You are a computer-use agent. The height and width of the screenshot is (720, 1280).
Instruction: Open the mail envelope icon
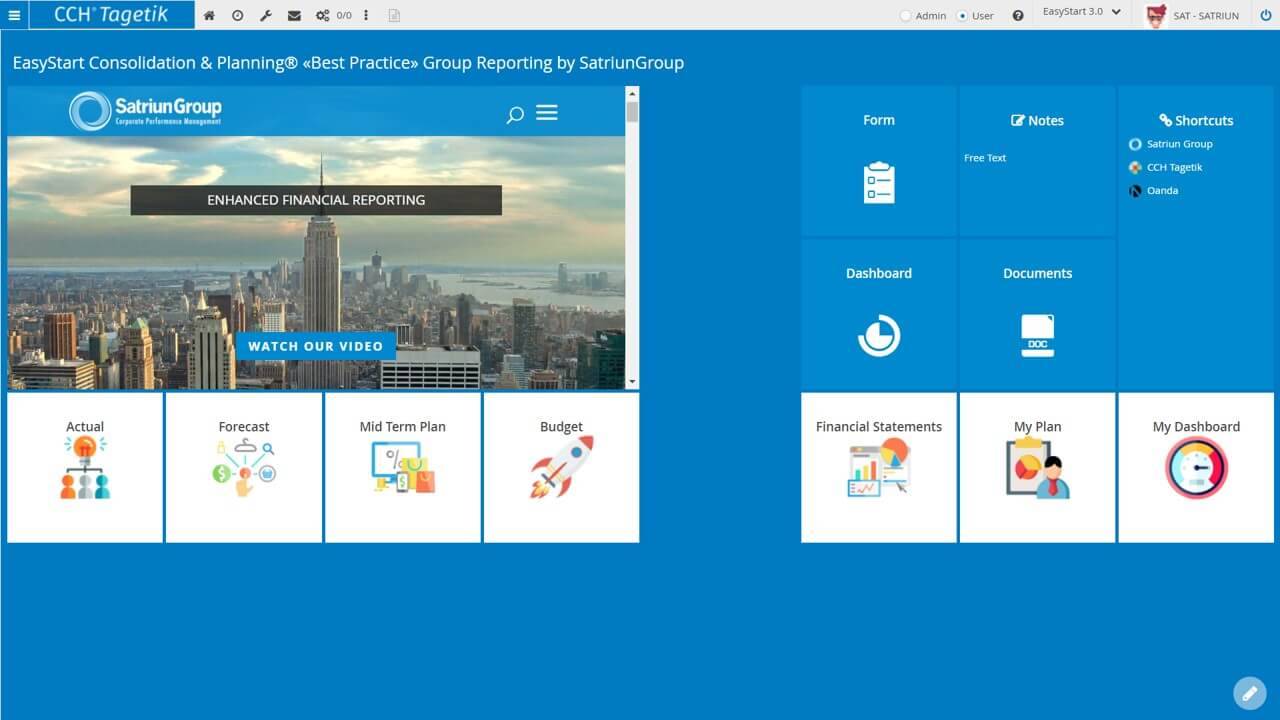coord(294,16)
